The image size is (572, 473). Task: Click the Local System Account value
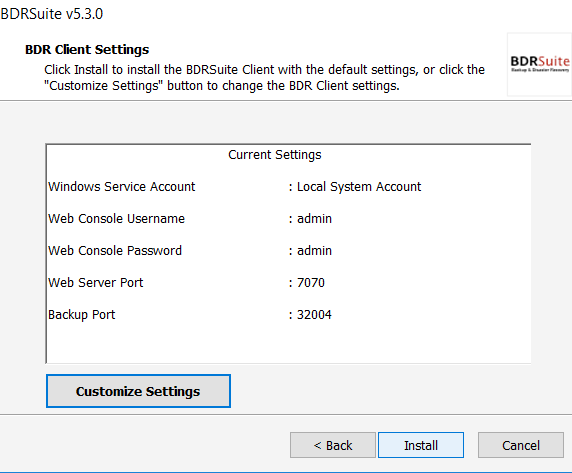359,187
